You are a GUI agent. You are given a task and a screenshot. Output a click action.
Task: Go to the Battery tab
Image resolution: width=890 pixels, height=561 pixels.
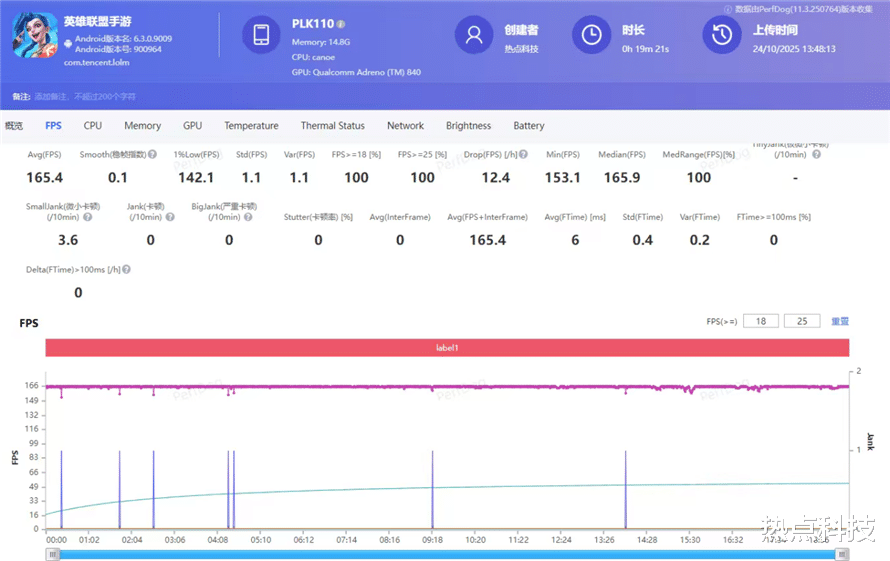pyautogui.click(x=528, y=126)
